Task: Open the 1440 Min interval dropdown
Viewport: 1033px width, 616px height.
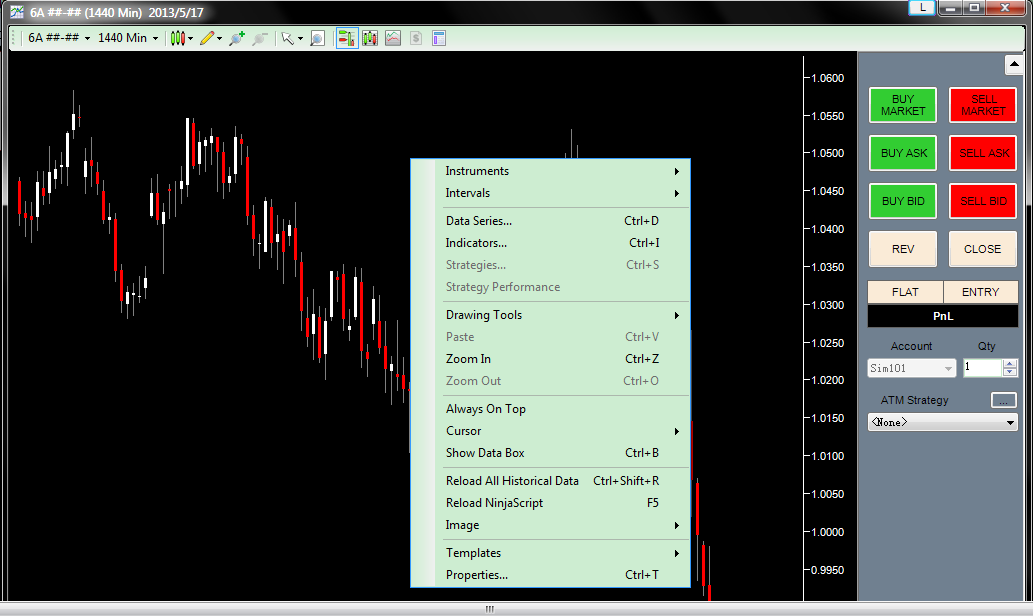Action: [128, 38]
